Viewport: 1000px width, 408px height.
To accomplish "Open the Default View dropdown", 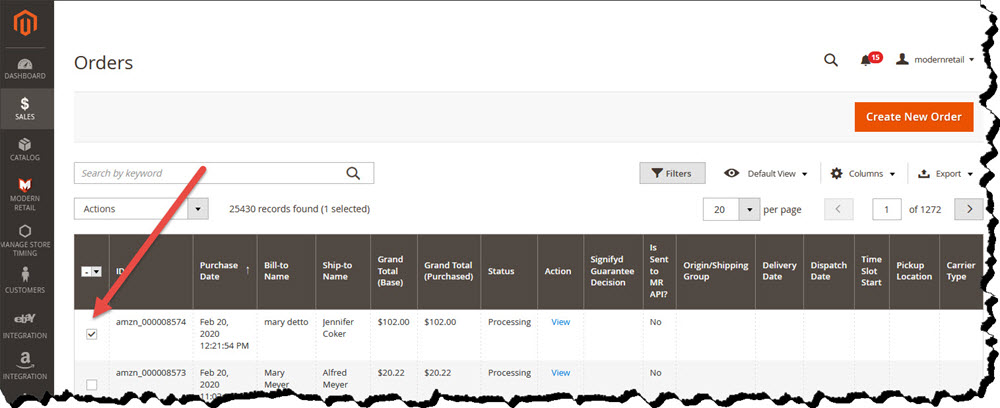I will (766, 173).
